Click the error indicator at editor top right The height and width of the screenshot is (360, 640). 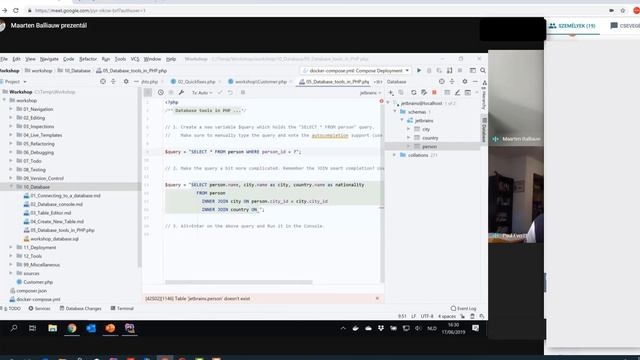pos(382,101)
